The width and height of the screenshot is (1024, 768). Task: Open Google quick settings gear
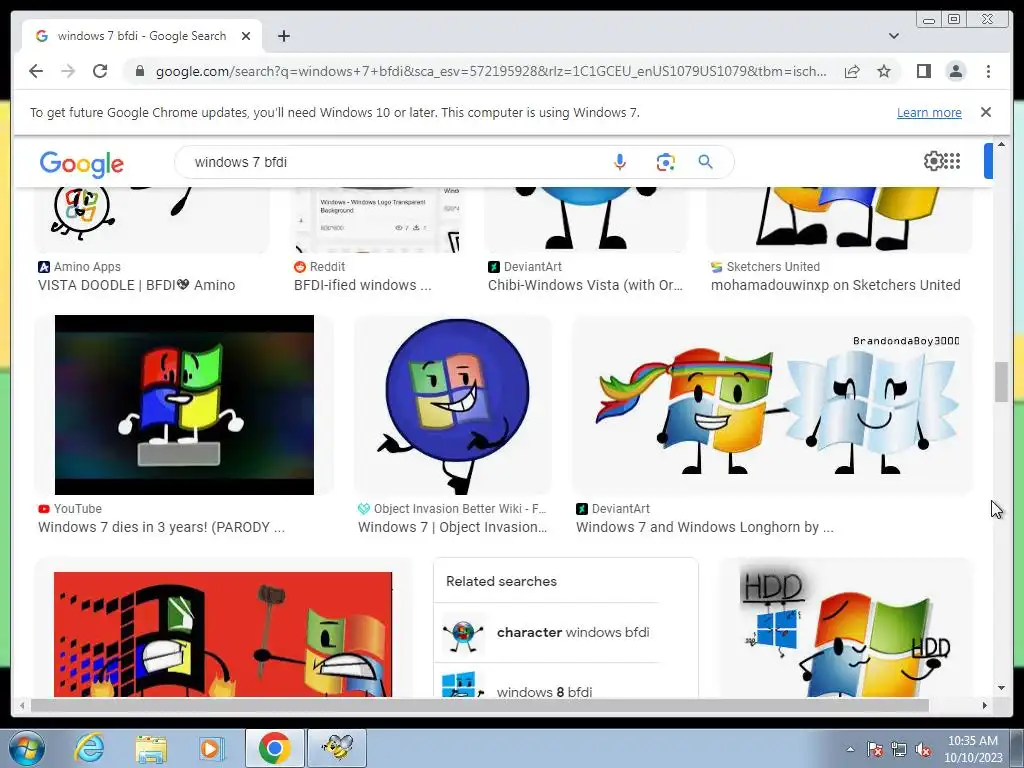(x=934, y=161)
